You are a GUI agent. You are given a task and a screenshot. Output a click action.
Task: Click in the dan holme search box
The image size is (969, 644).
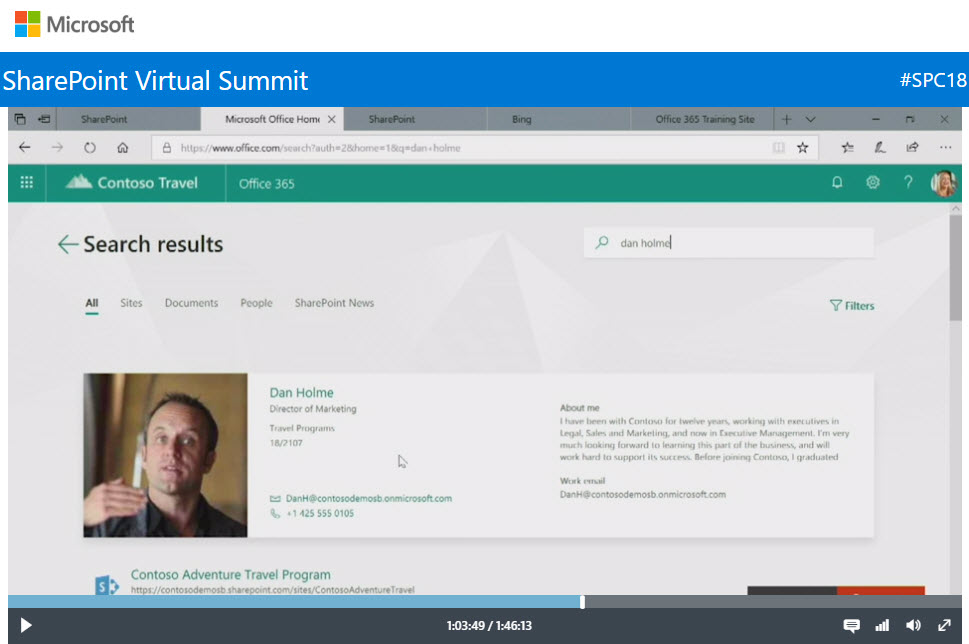pos(729,243)
